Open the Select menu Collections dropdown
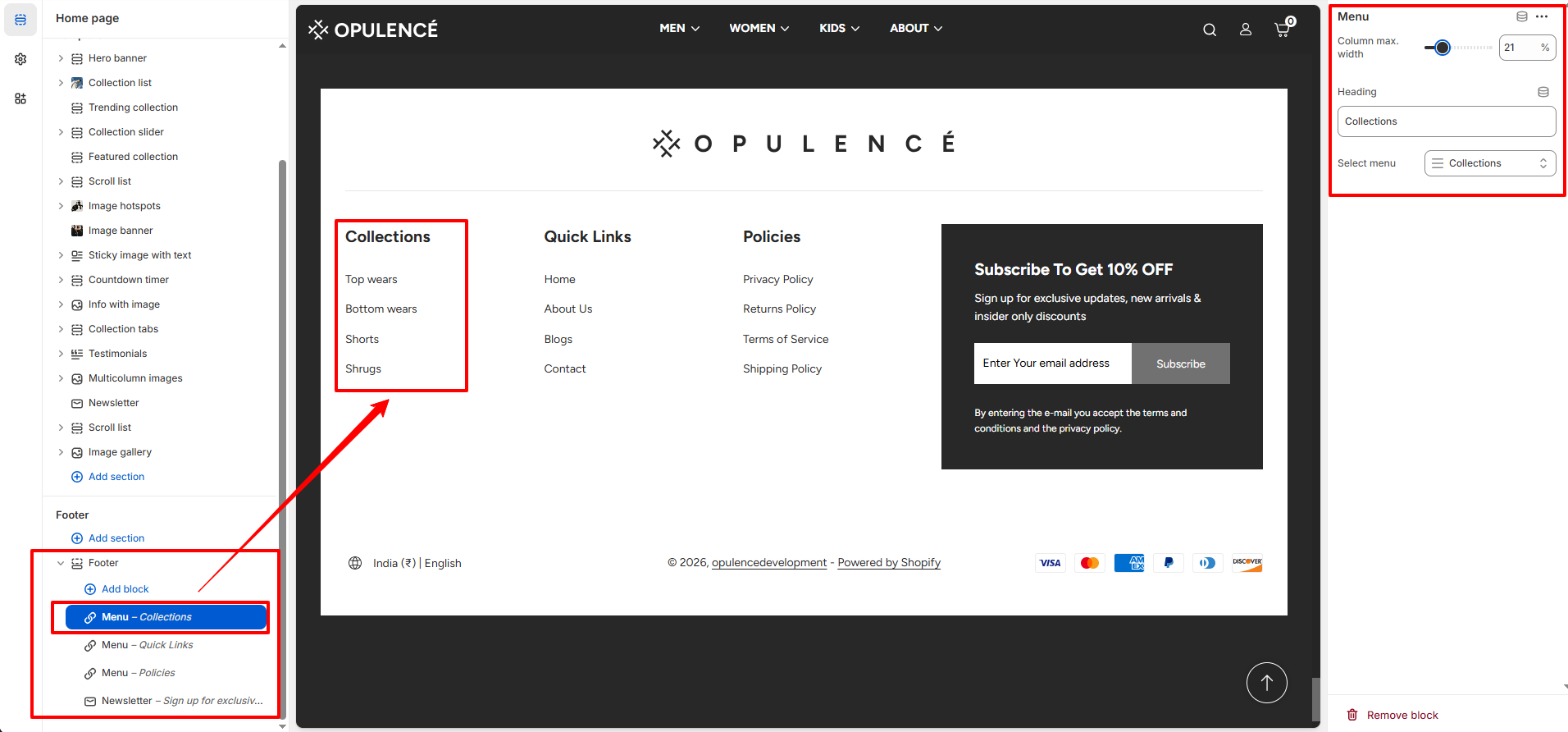Viewport: 1568px width, 732px height. click(x=1490, y=163)
